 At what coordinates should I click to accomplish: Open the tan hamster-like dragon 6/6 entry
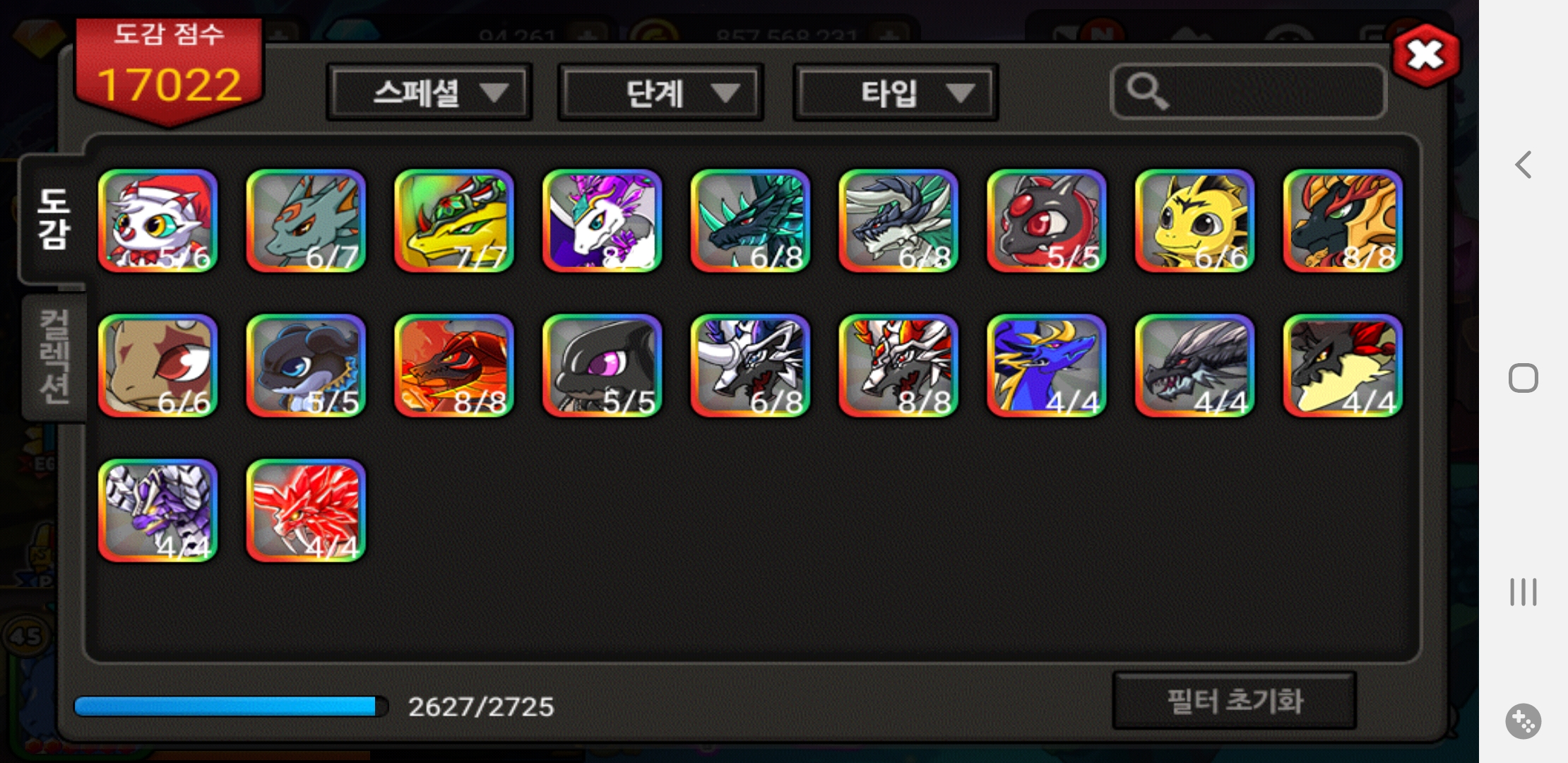[x=158, y=366]
